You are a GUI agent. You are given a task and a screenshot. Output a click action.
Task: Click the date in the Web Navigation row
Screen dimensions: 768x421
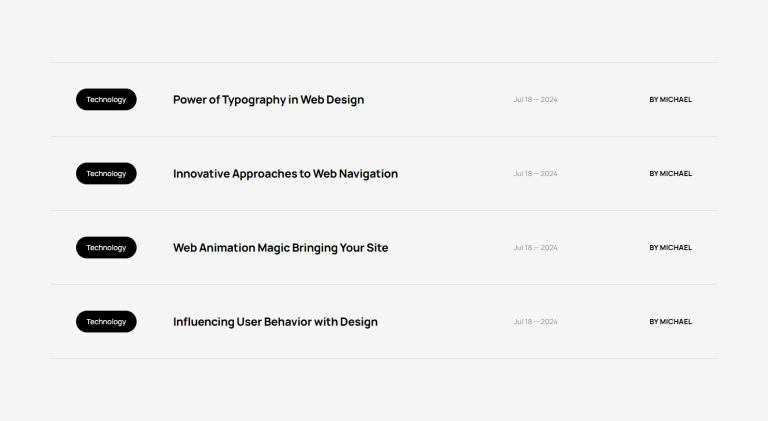point(535,174)
